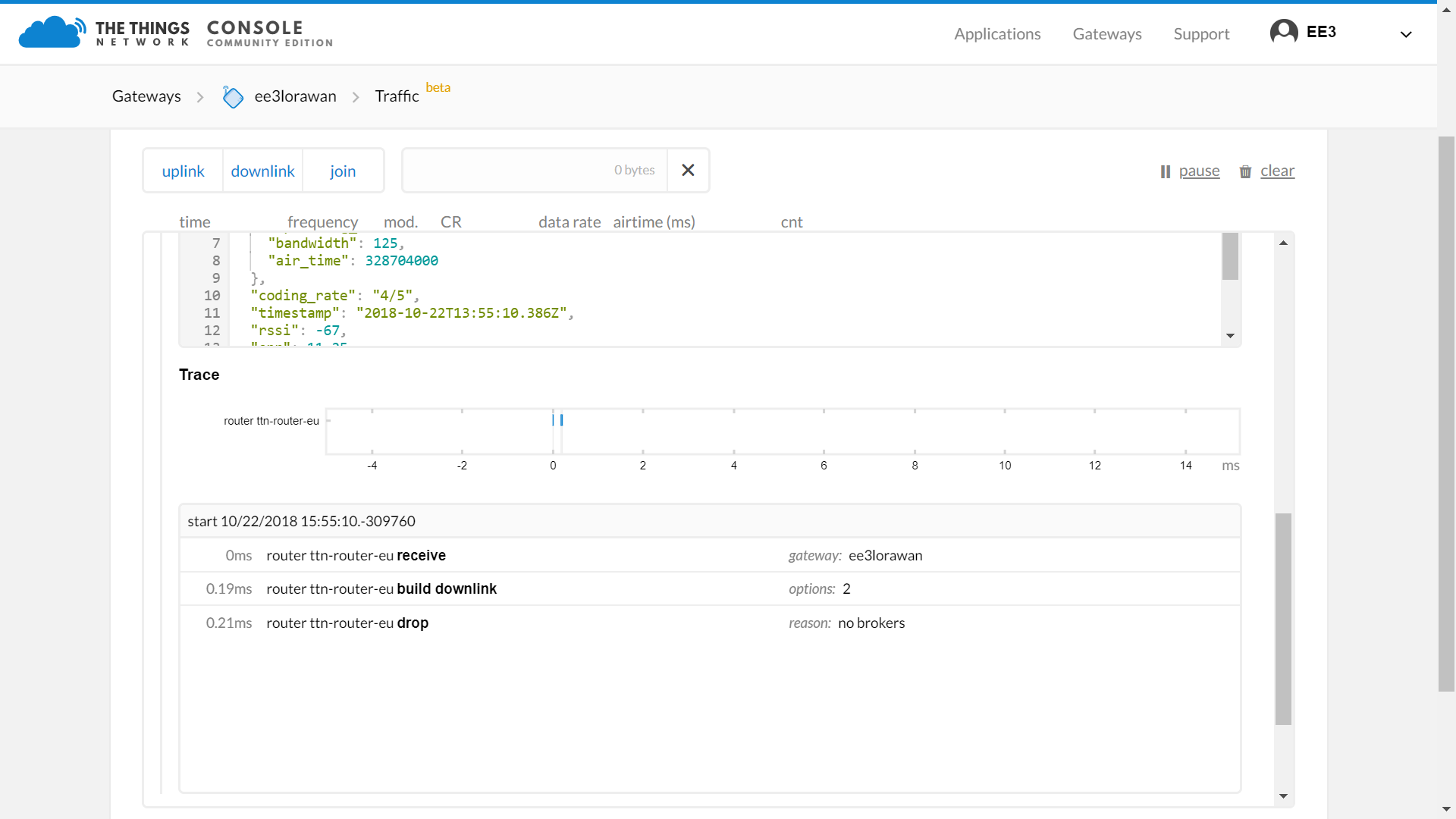The image size is (1456, 819).
Task: Click breadcrumb chevron after Gateways
Action: [x=200, y=97]
